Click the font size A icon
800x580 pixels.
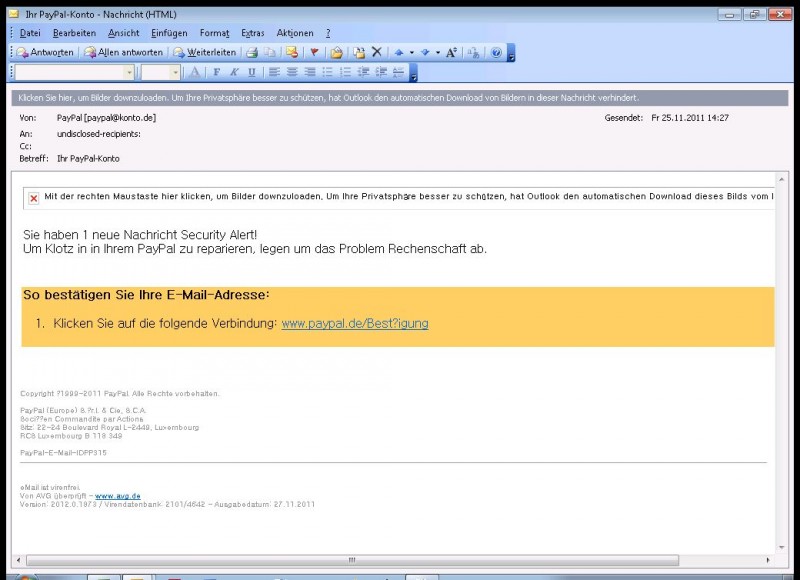click(x=451, y=53)
